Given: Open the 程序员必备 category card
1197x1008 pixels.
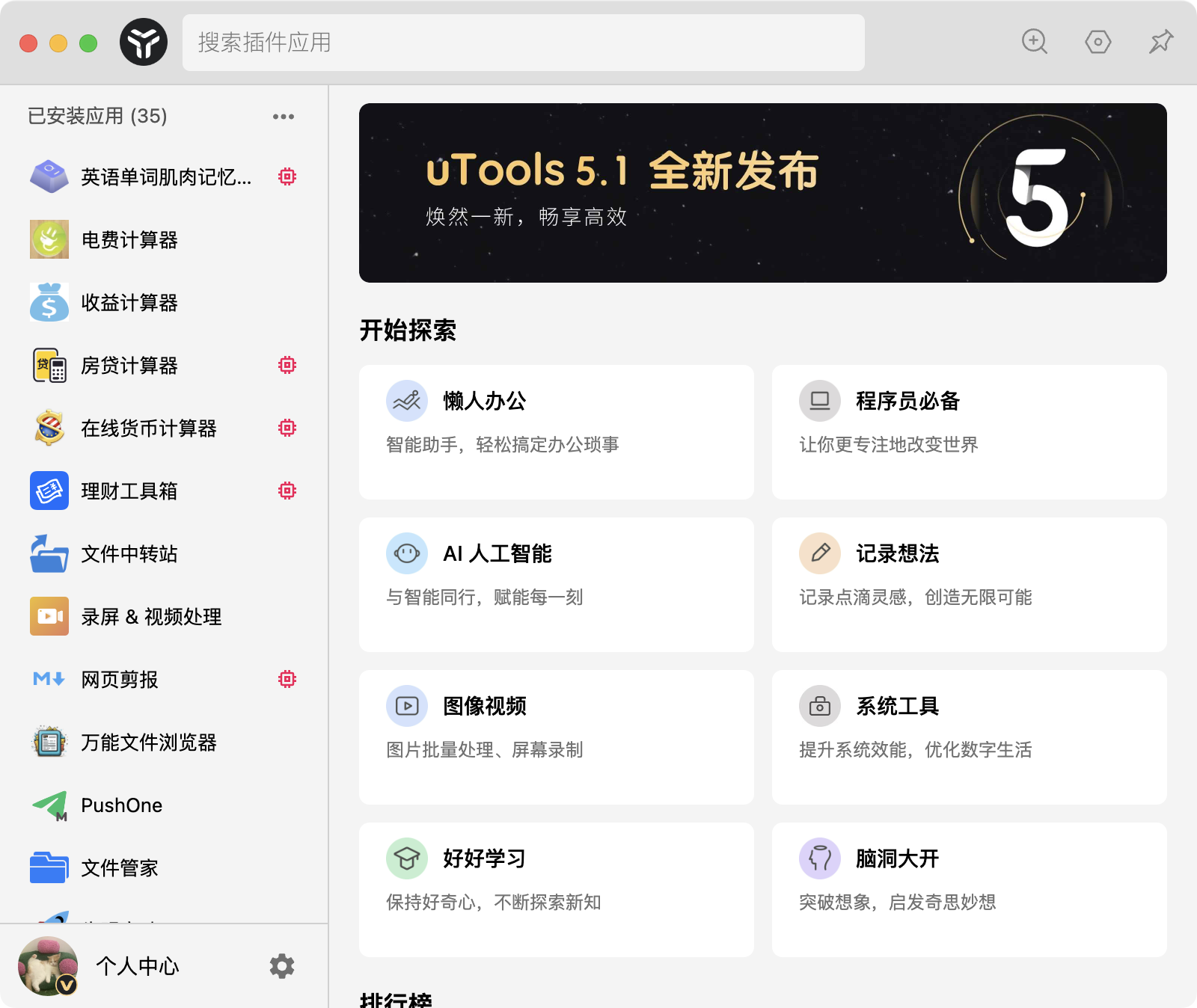Looking at the screenshot, I should point(970,432).
